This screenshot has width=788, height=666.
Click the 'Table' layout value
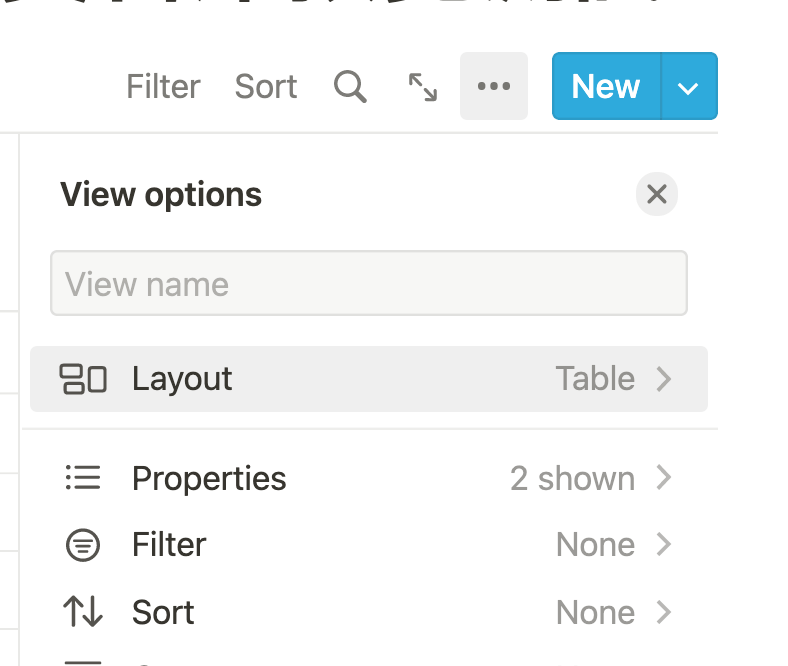595,378
